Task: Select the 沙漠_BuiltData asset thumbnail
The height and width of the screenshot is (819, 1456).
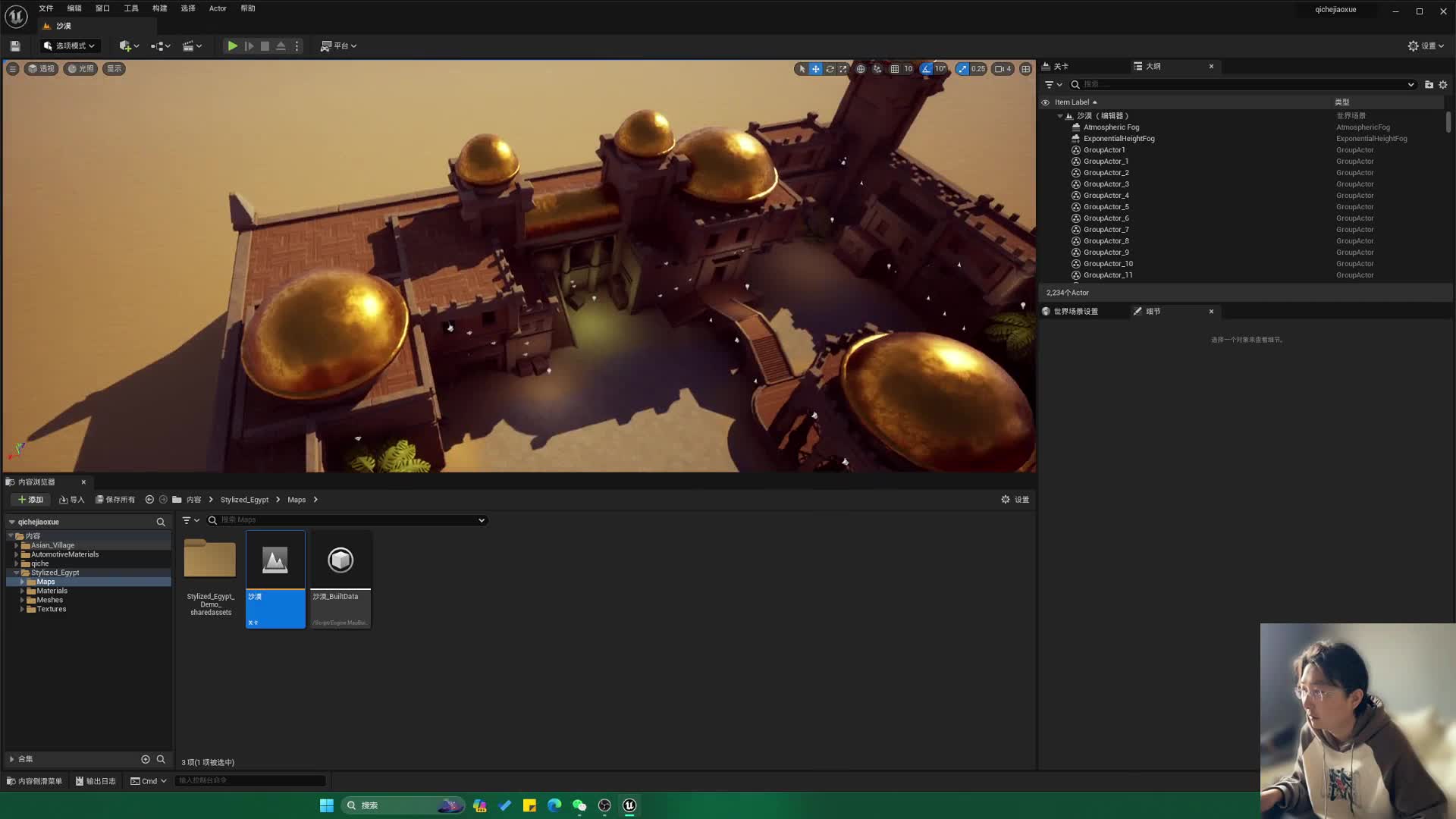Action: click(x=340, y=579)
